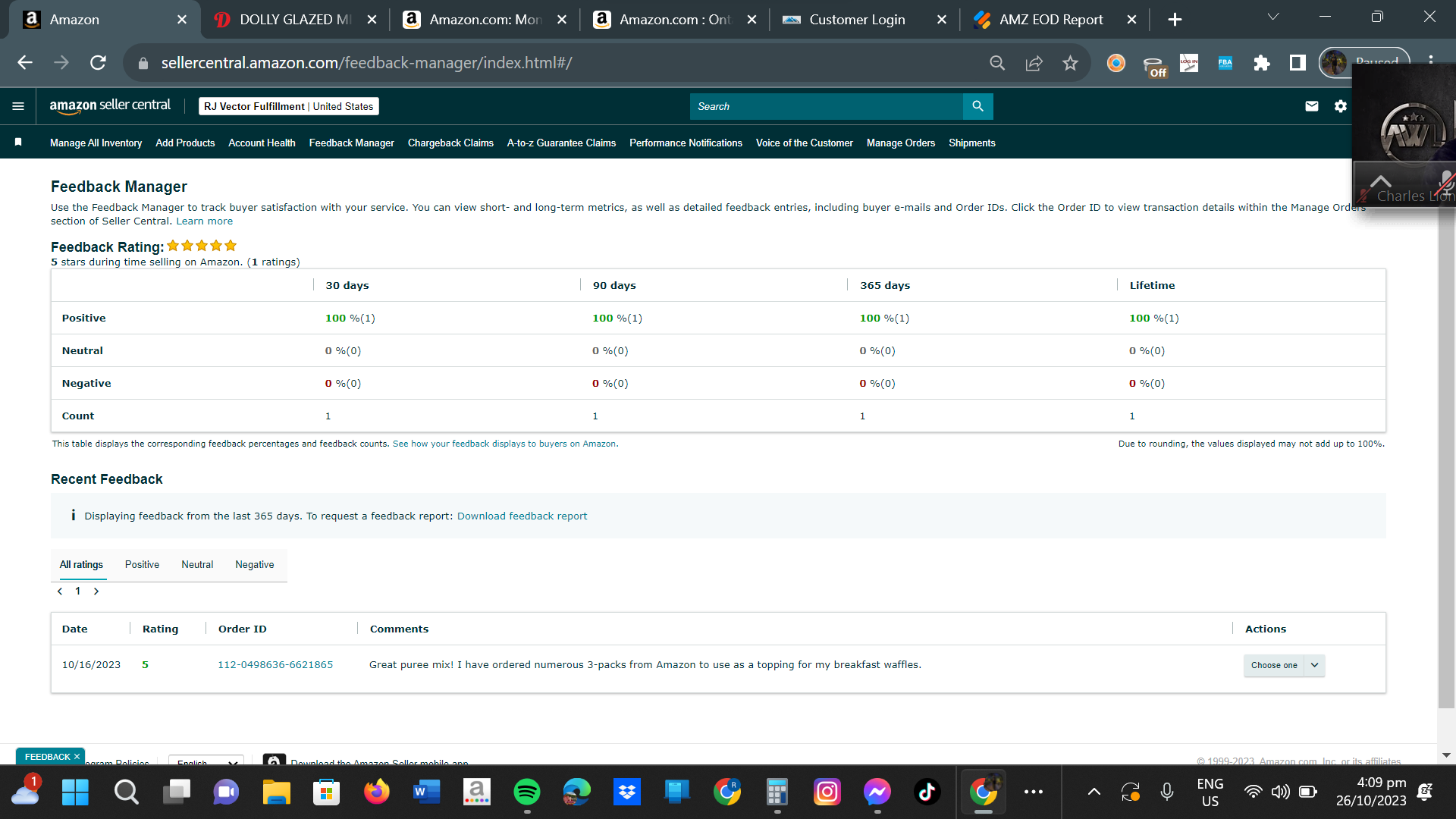1456x819 pixels.
Task: Open the Seller Central hamburger menu
Action: 18,106
